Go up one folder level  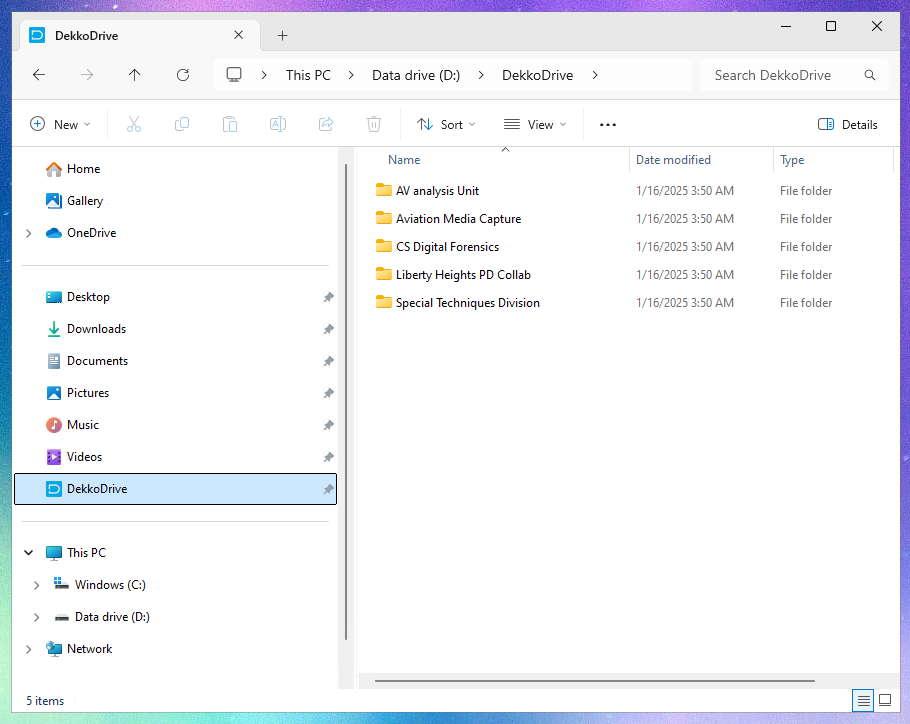[x=135, y=75]
